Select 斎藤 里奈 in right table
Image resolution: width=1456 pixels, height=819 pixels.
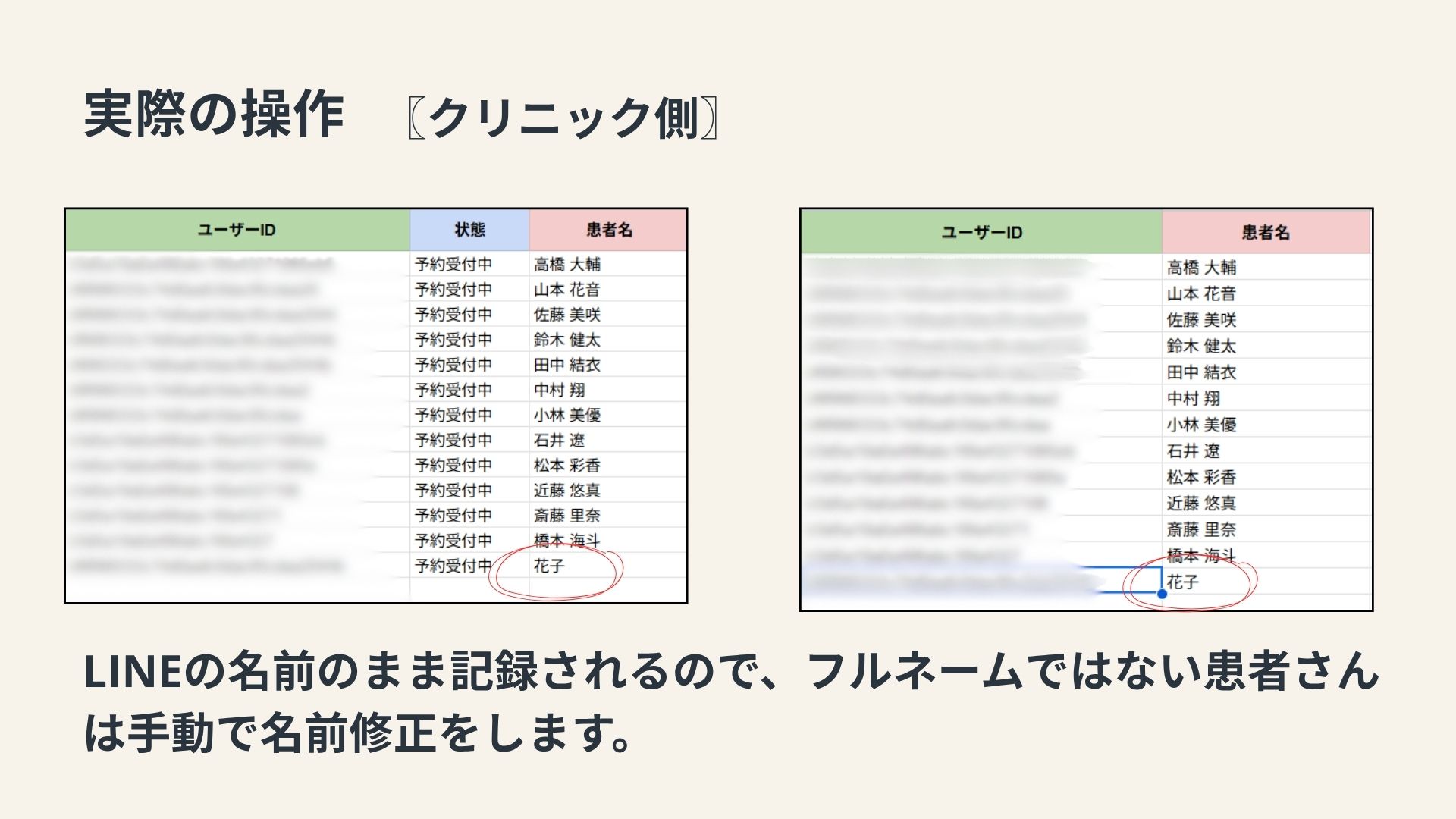[x=1201, y=529]
